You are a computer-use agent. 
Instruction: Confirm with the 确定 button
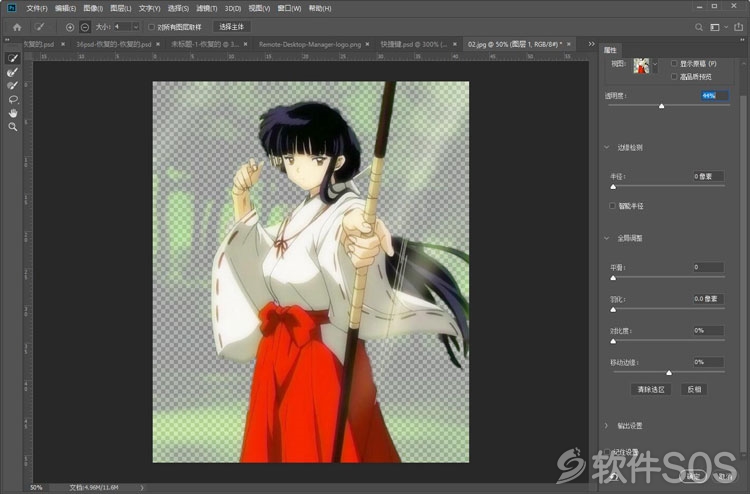click(x=694, y=475)
